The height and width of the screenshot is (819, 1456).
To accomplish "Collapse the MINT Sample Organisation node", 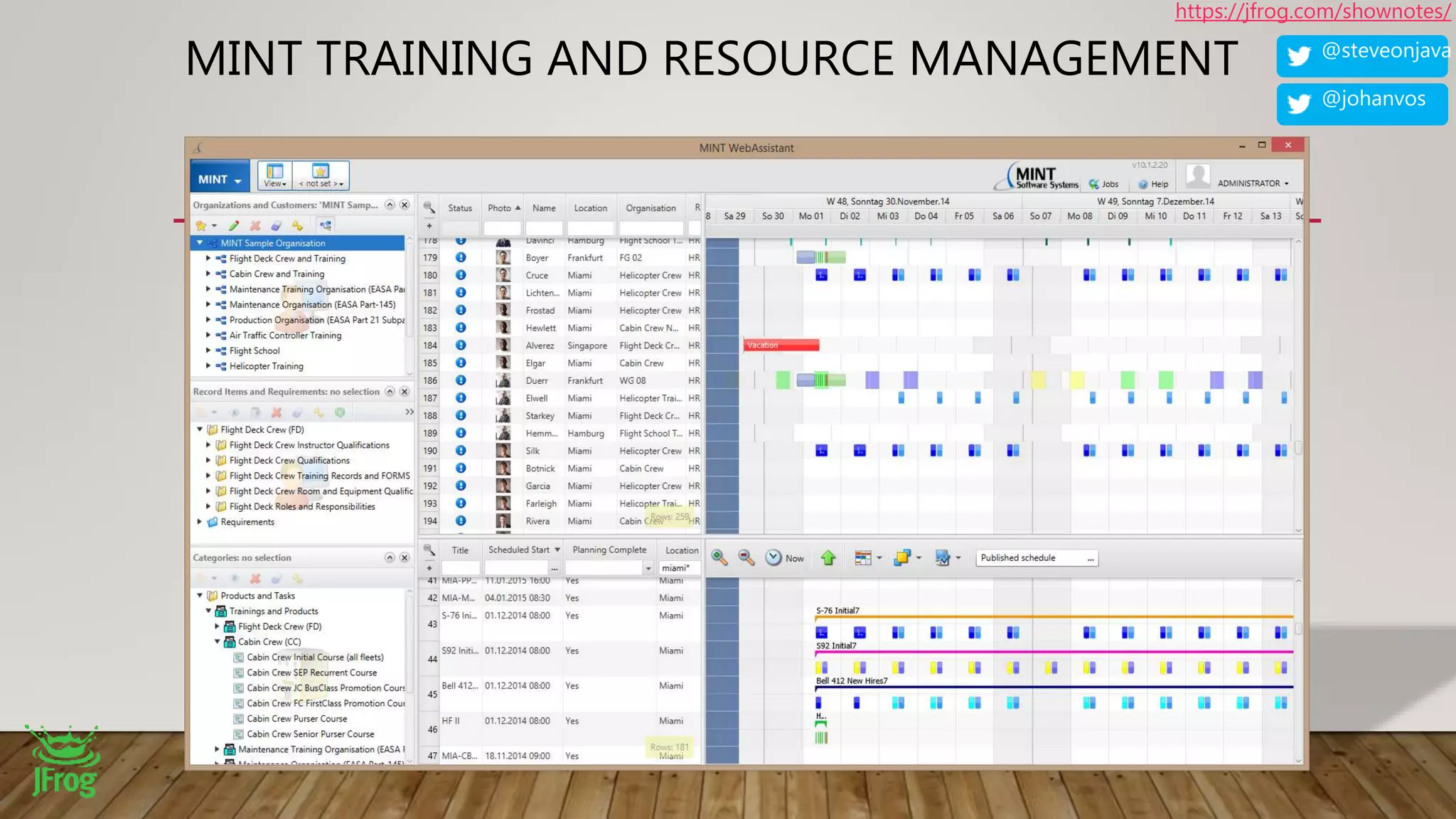I will (x=200, y=242).
